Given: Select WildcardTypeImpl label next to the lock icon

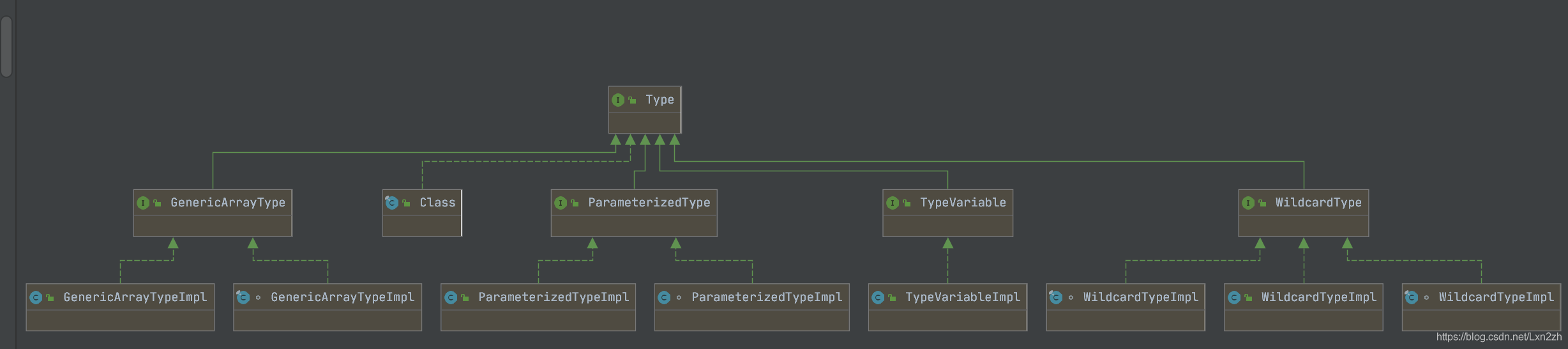Looking at the screenshot, I should [1318, 297].
